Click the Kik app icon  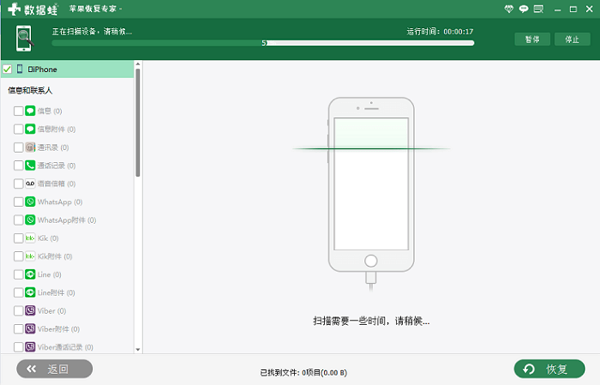pyautogui.click(x=30, y=238)
